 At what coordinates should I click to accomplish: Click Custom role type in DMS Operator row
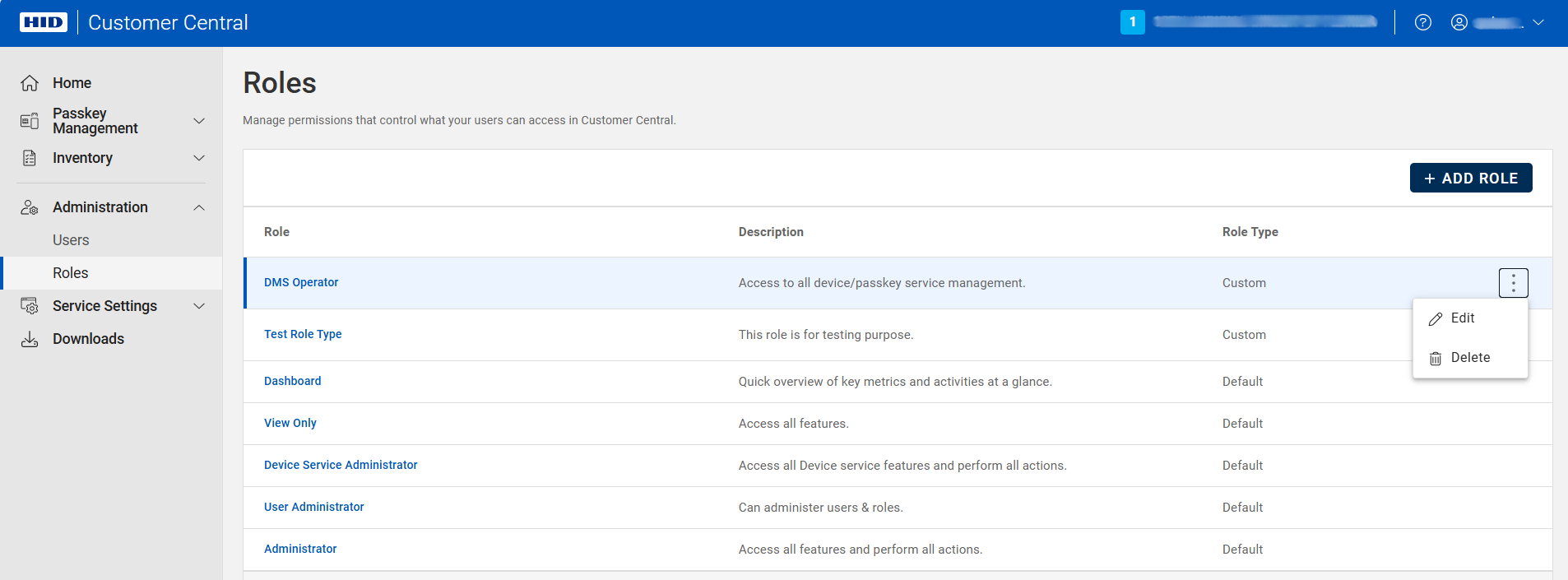click(x=1244, y=283)
